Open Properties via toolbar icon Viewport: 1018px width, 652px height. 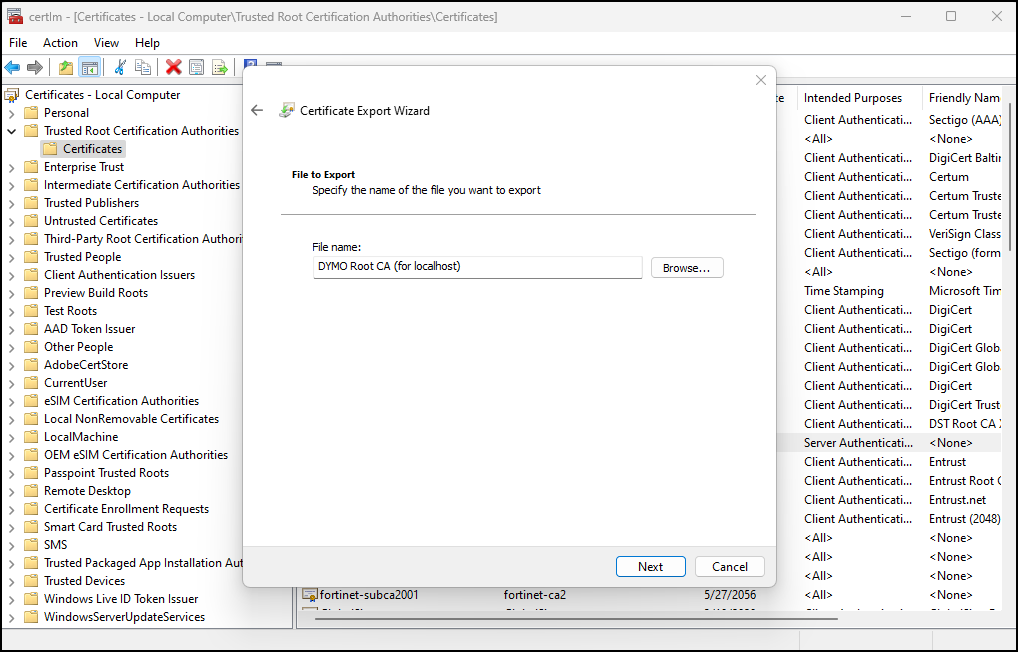(197, 67)
